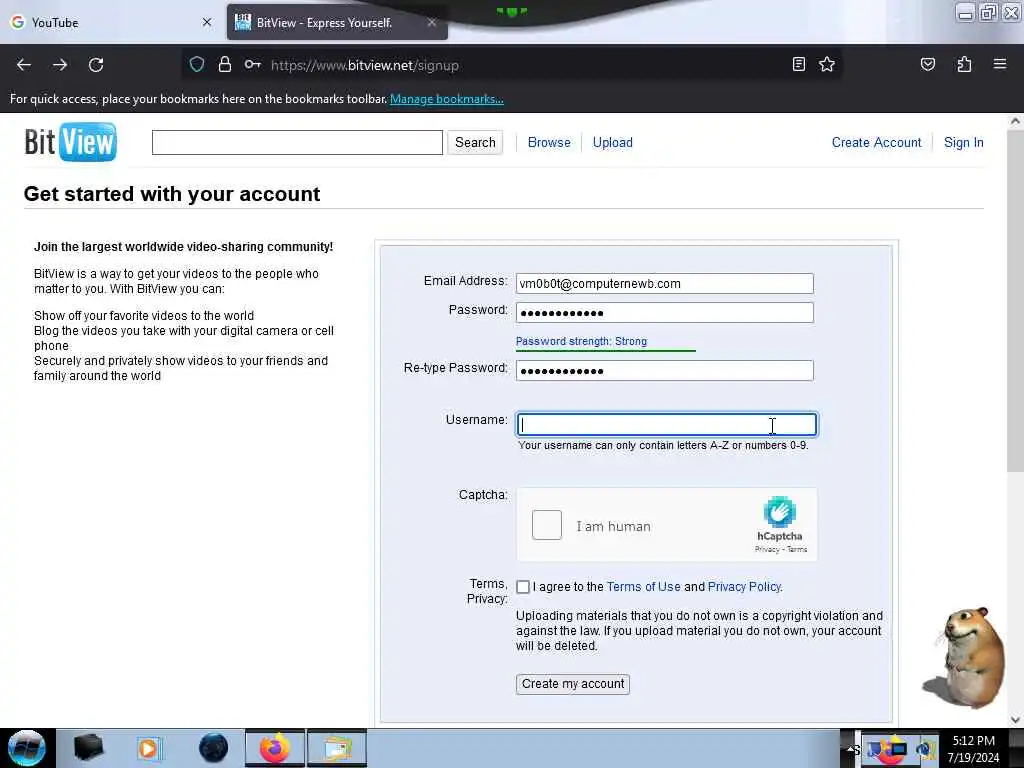
Task: Click the Create my account button
Action: coord(573,684)
